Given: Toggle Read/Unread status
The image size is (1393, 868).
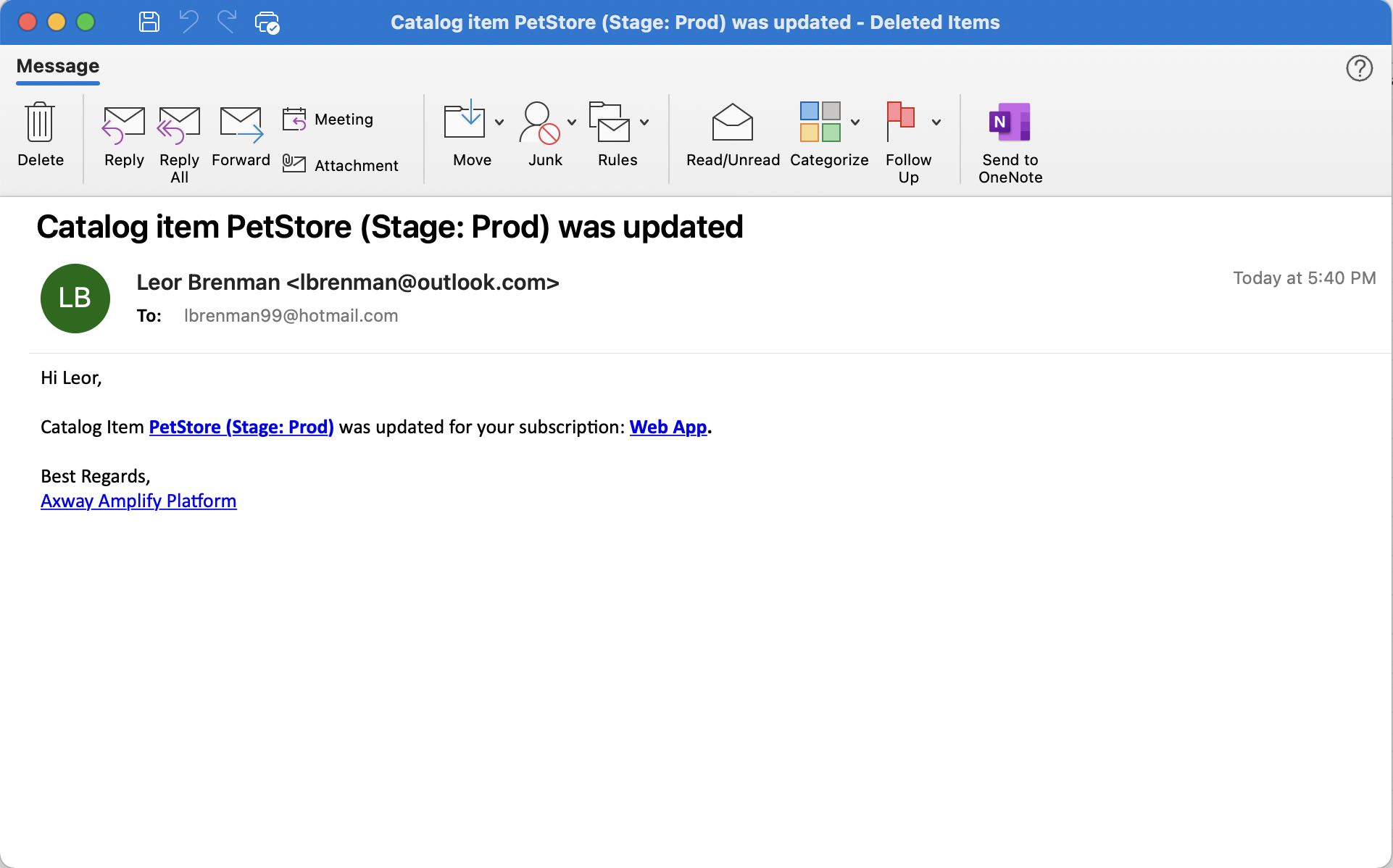Looking at the screenshot, I should click(733, 135).
